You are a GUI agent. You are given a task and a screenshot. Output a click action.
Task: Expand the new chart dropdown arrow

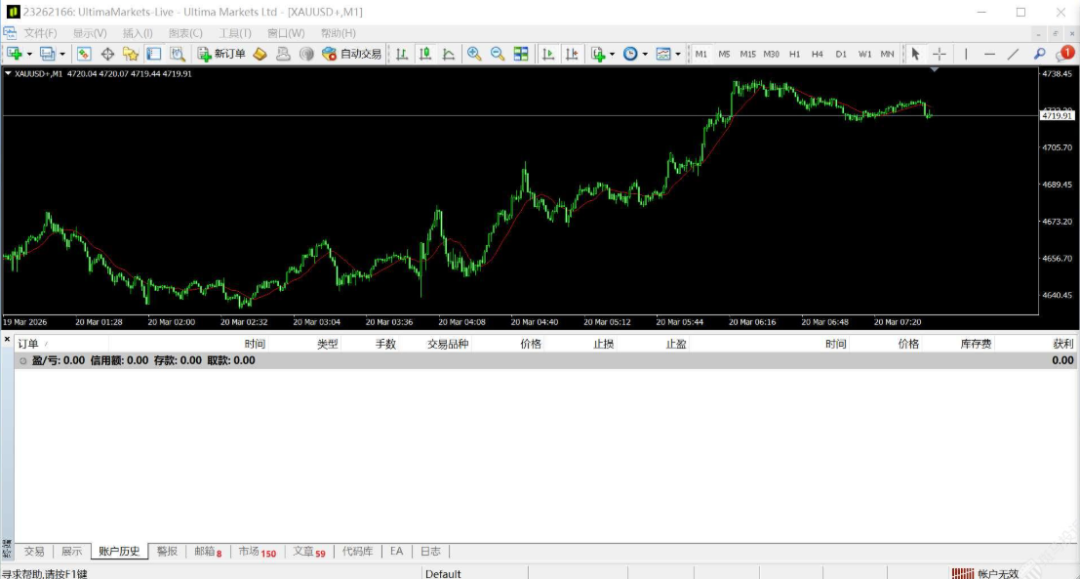(30, 54)
